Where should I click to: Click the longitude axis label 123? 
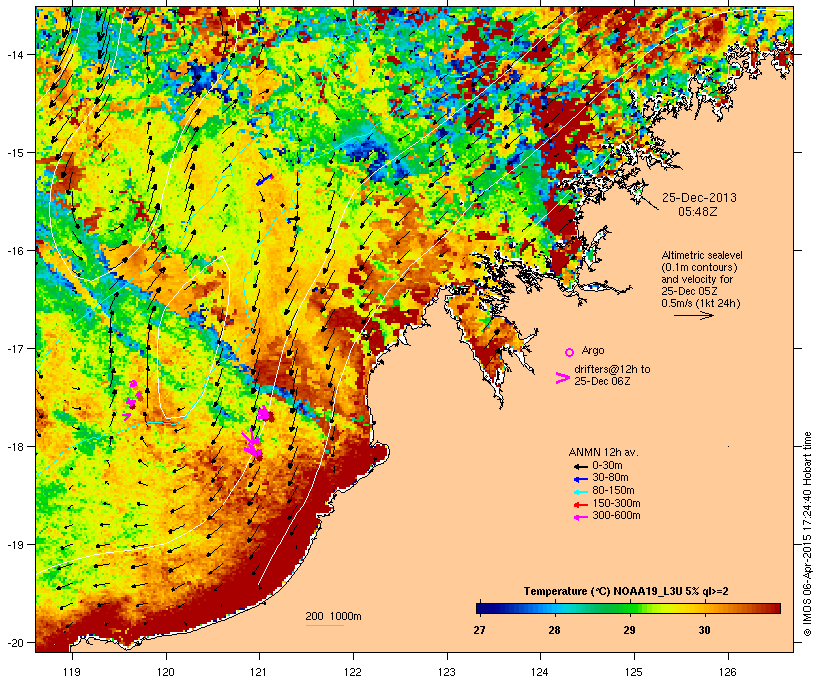(x=447, y=672)
